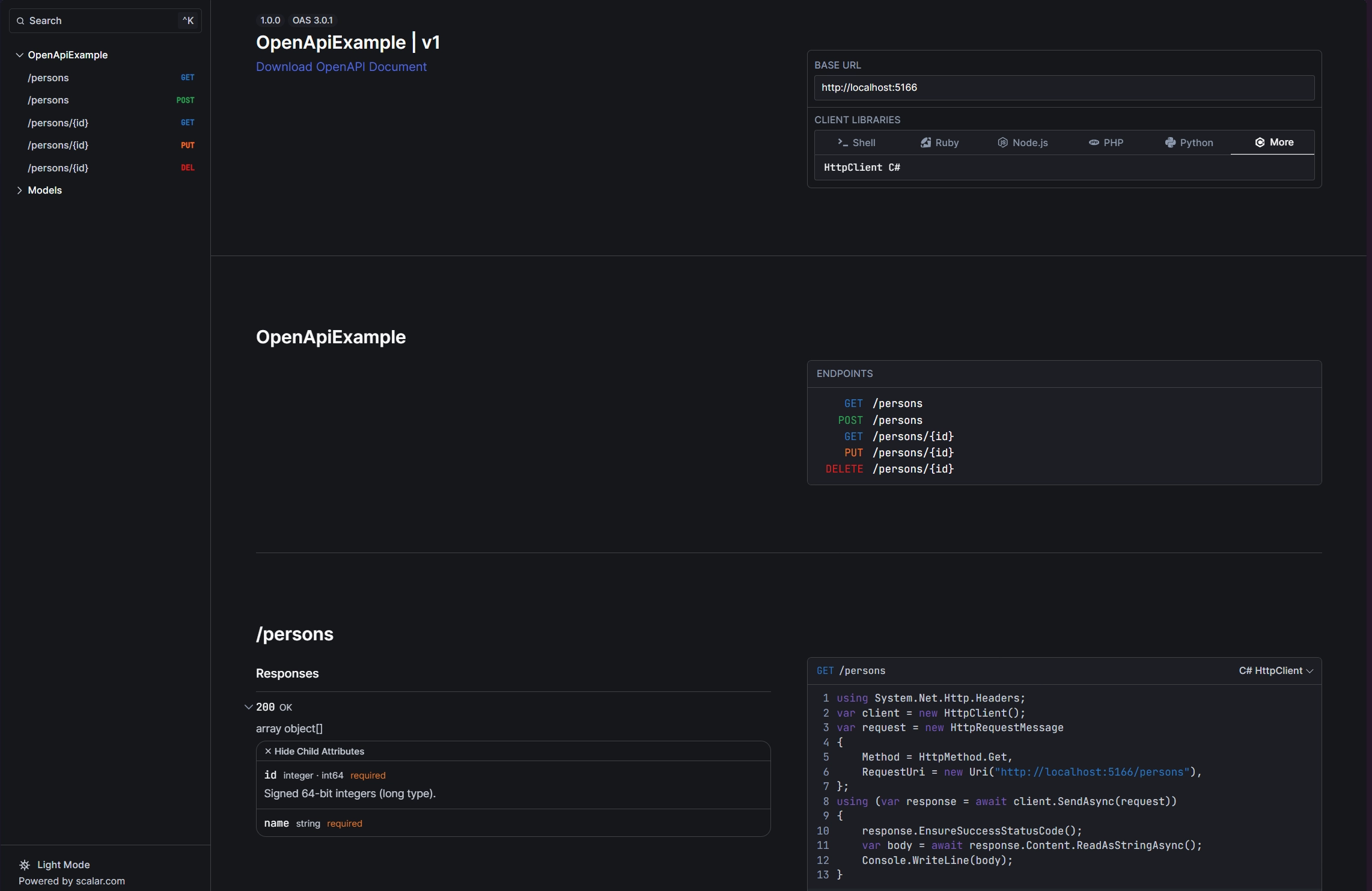Toggle Light Mode

[x=55, y=865]
